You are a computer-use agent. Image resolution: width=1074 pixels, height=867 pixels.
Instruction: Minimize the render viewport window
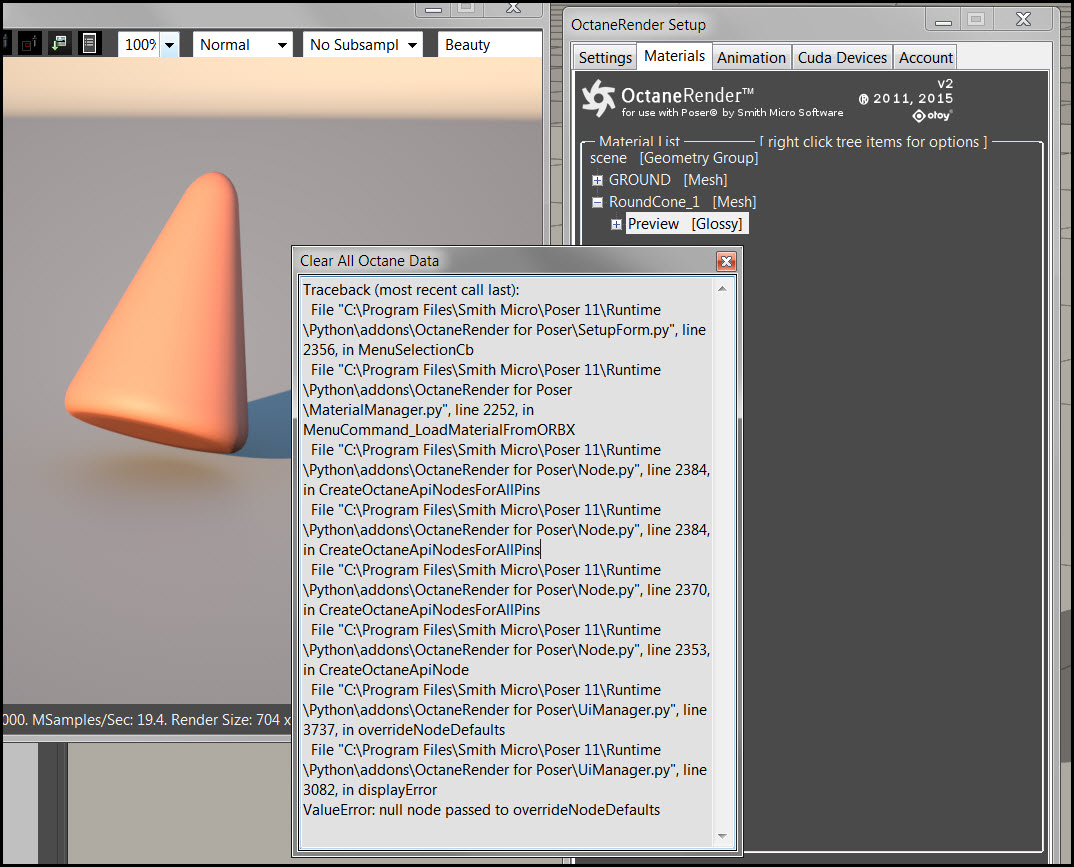pos(433,10)
